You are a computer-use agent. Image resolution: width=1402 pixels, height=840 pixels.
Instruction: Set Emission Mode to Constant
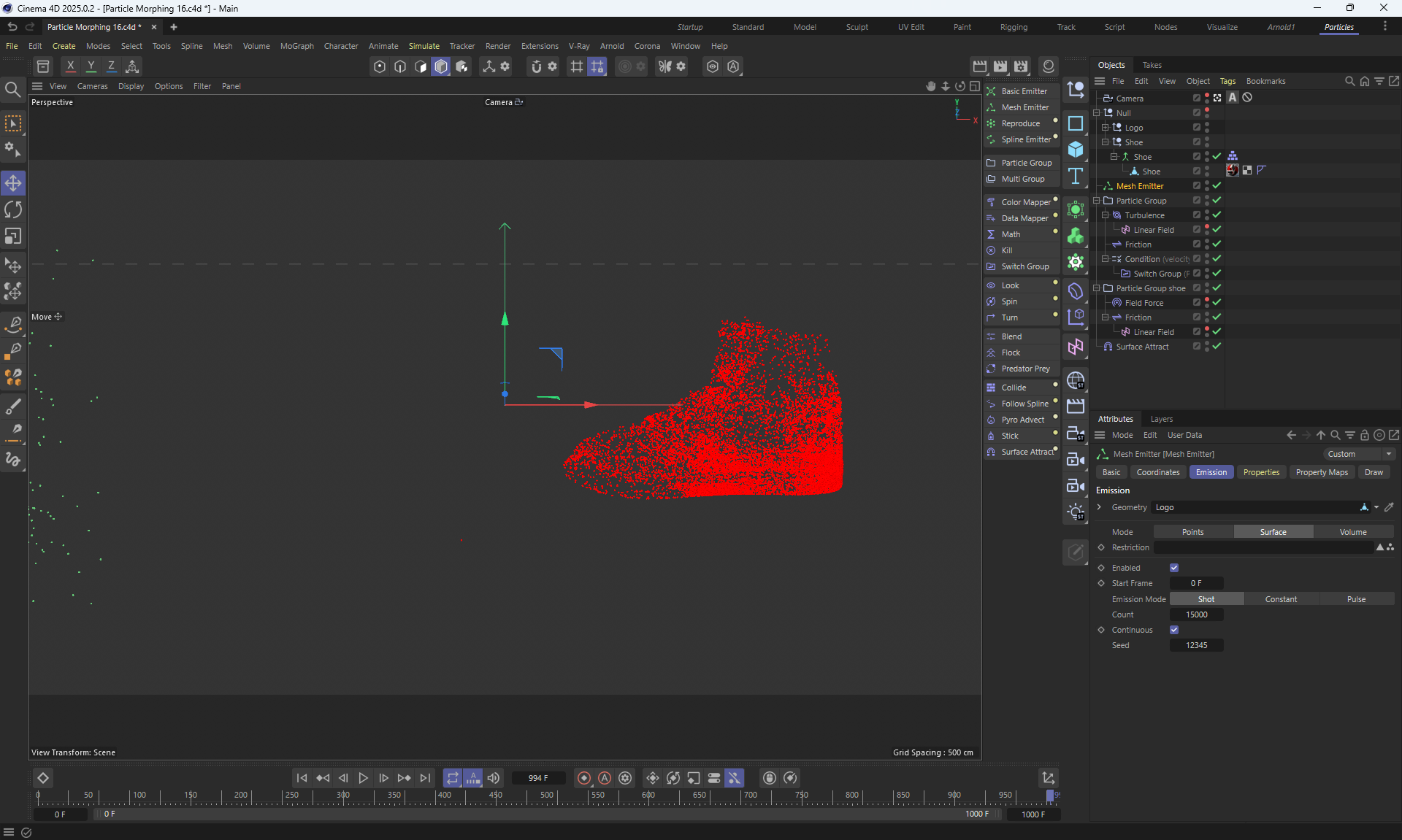(1281, 599)
